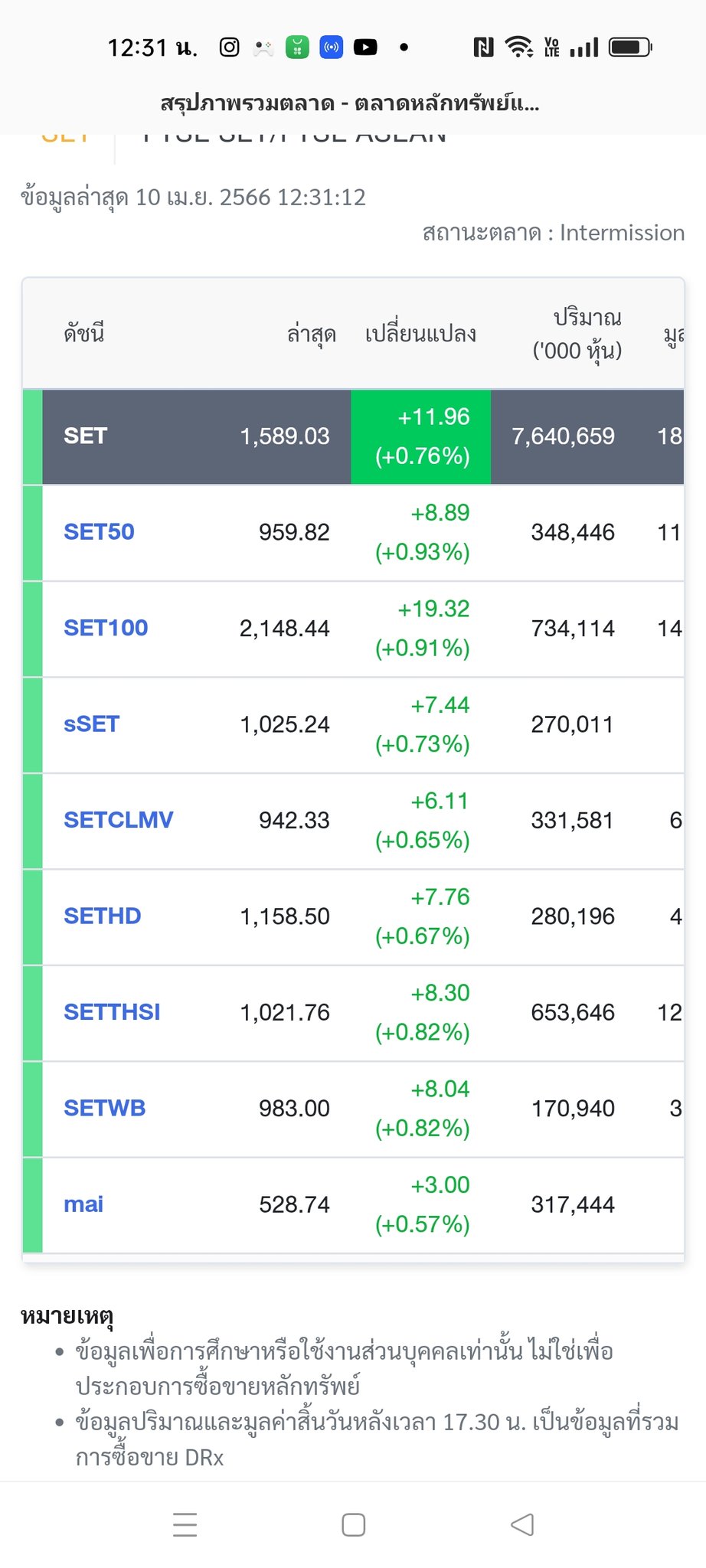
Task: Select the SET index row name
Action: point(85,436)
